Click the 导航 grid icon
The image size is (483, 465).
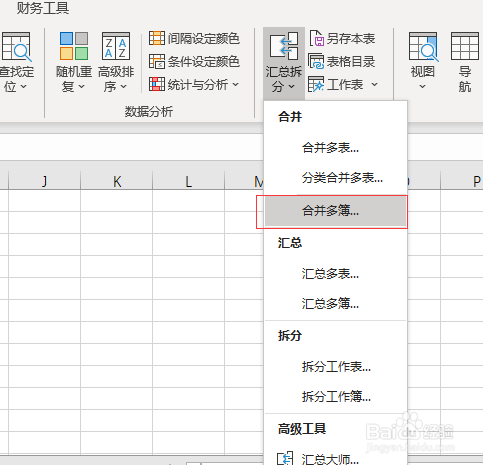465,46
